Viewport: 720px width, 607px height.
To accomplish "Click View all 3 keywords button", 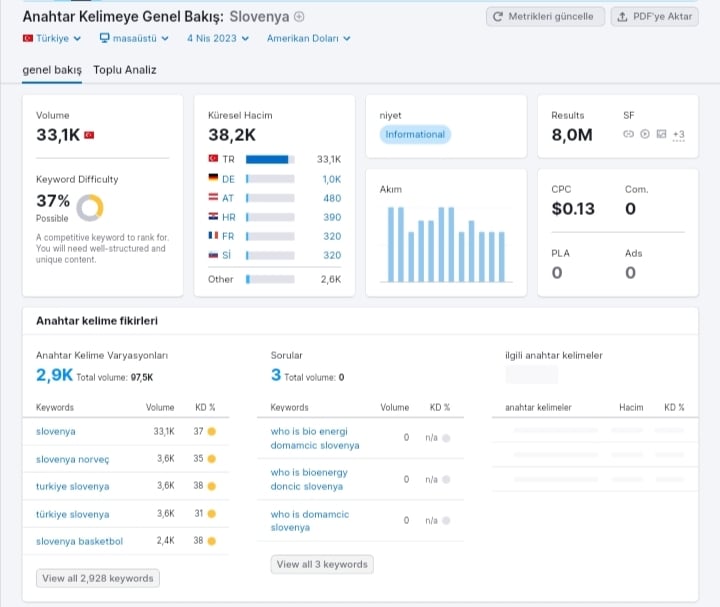I will tap(322, 564).
